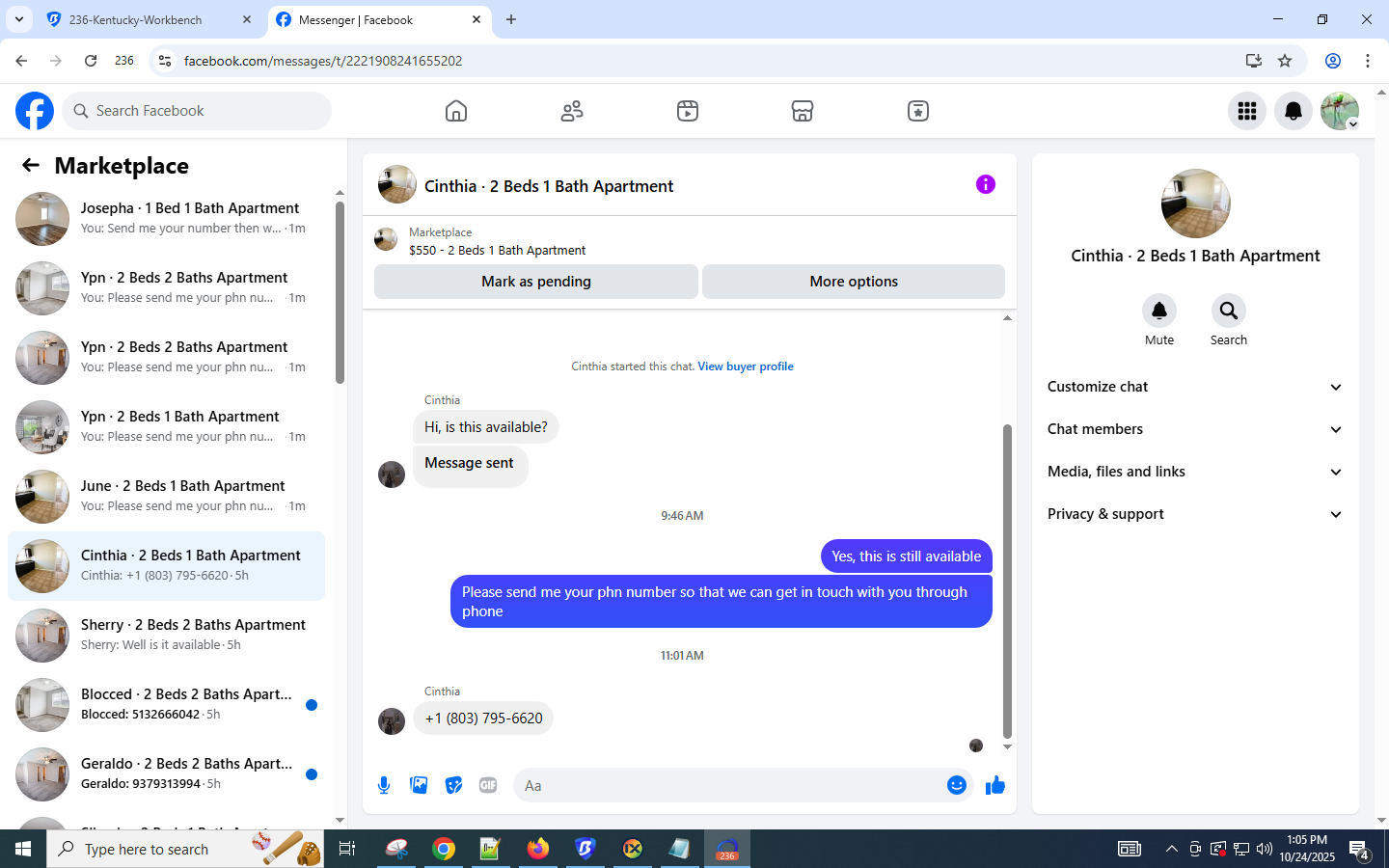The image size is (1389, 868).
Task: Open the Windows Start menu
Action: tap(23, 849)
